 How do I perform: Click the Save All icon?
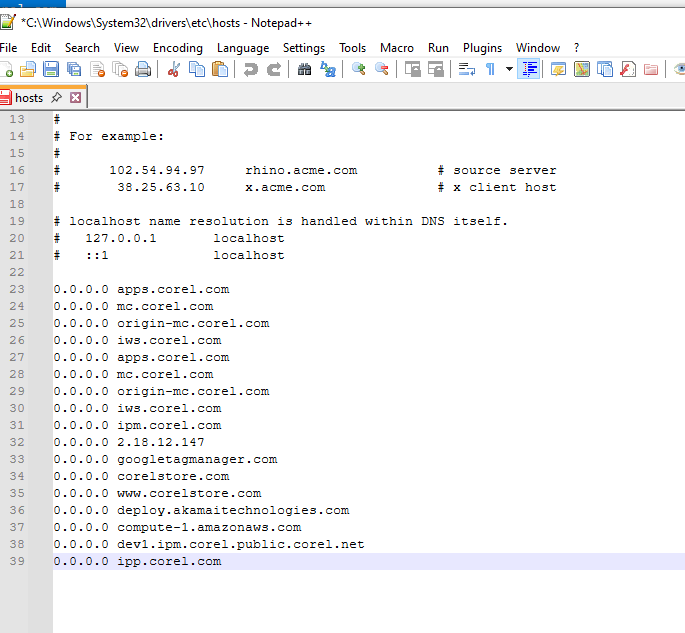[74, 69]
